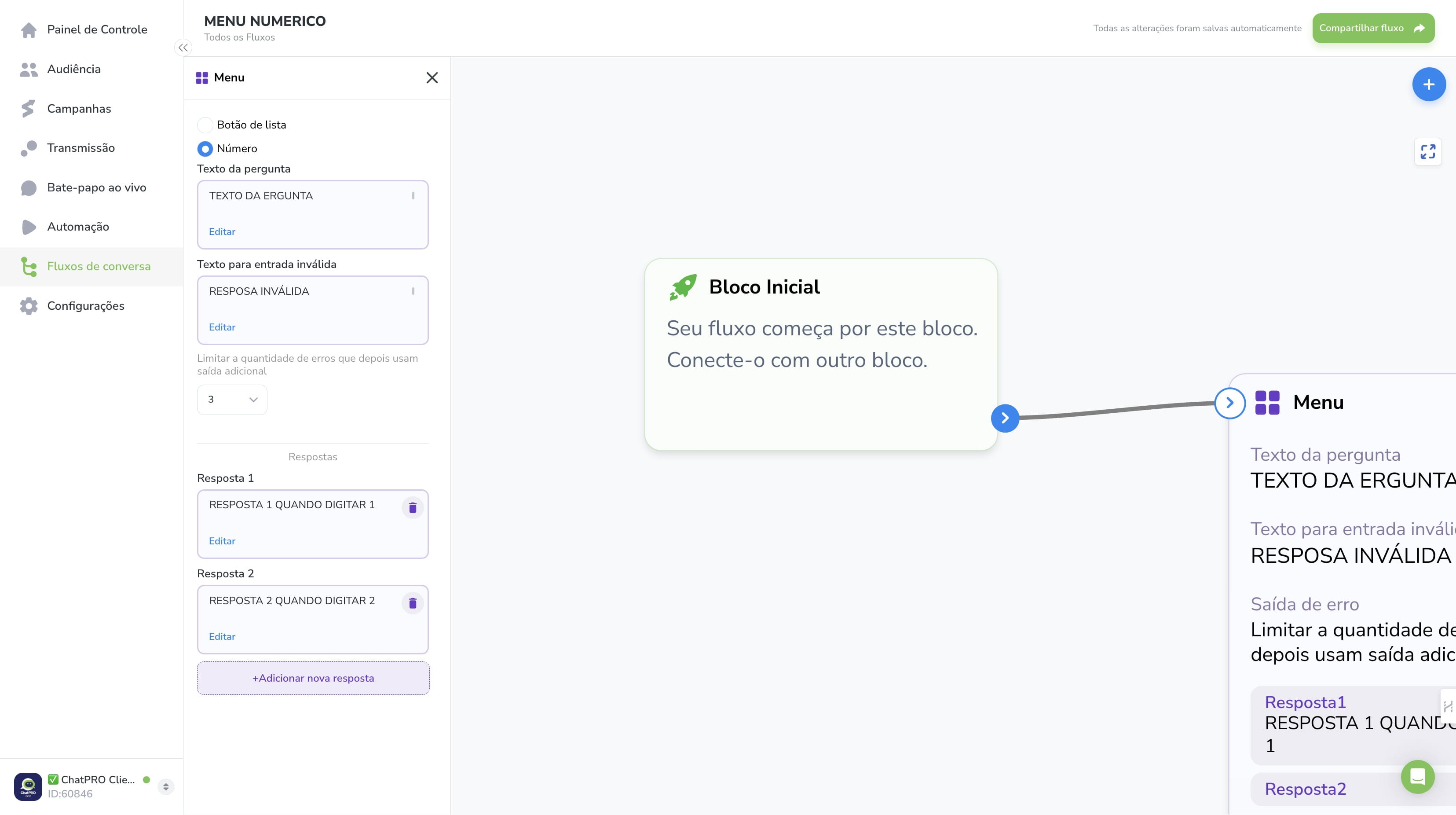Select Transmissão in sidebar
The height and width of the screenshot is (815, 1456).
pyautogui.click(x=81, y=147)
